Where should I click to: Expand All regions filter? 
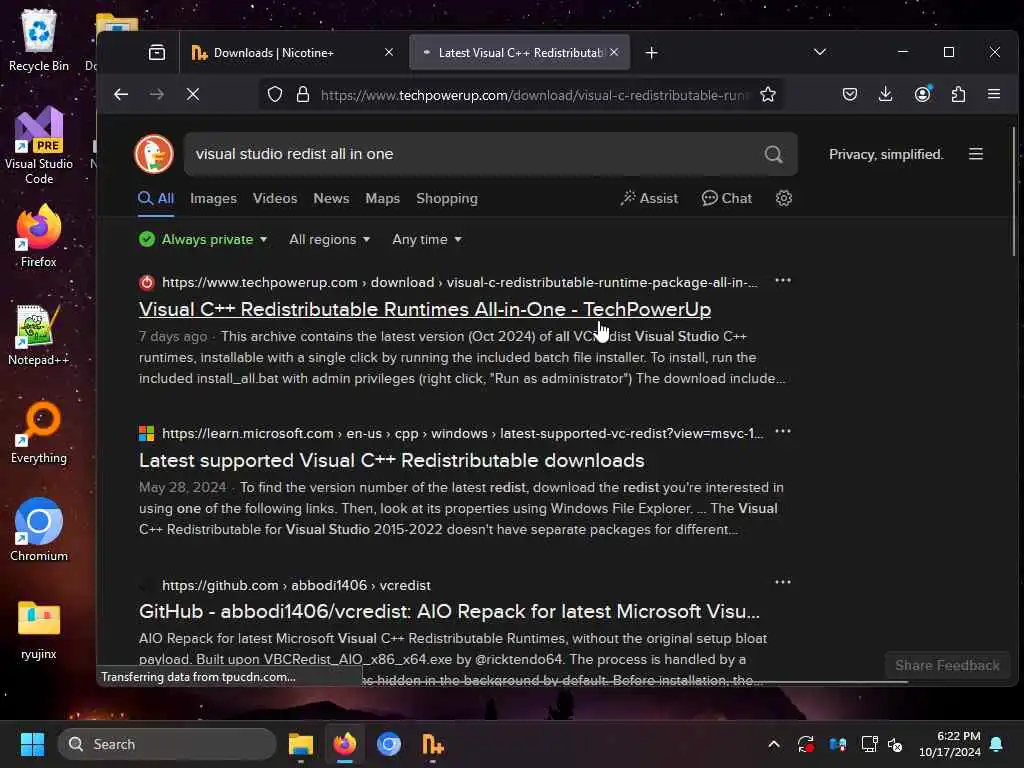pyautogui.click(x=330, y=240)
